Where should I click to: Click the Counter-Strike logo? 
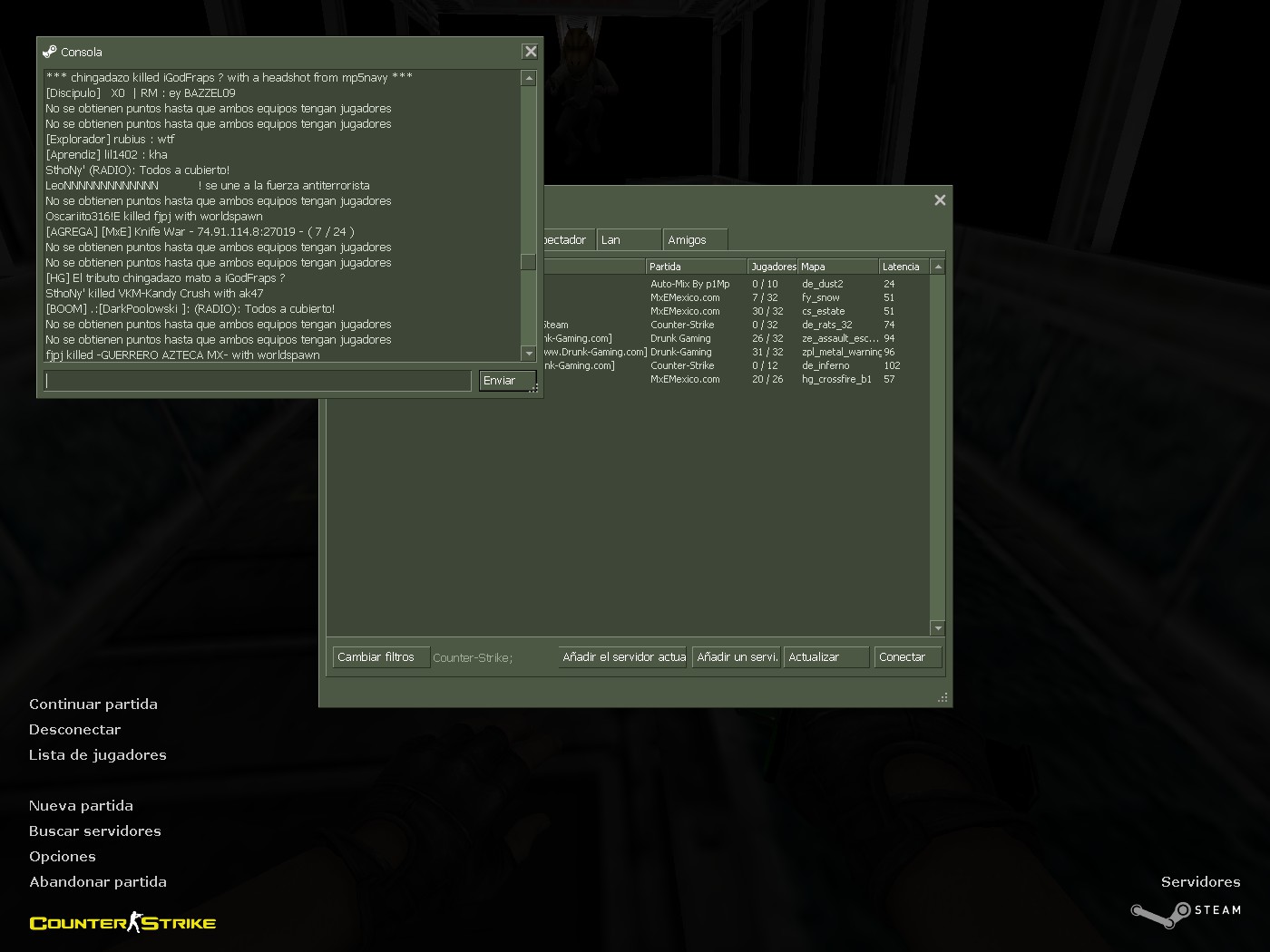(x=123, y=923)
